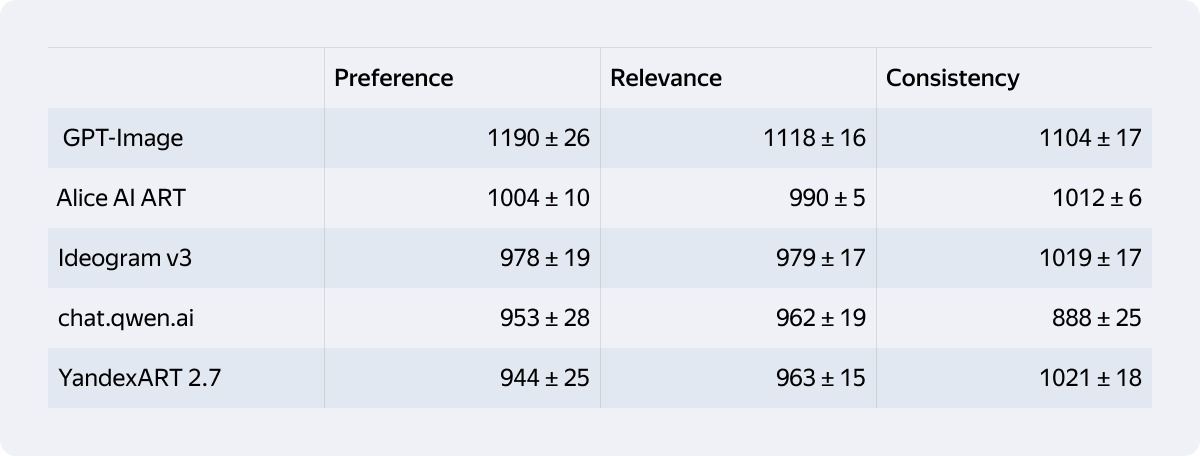Click chat.qwen.ai Relevance value 962 ± 19
The image size is (1200, 456).
tap(821, 318)
